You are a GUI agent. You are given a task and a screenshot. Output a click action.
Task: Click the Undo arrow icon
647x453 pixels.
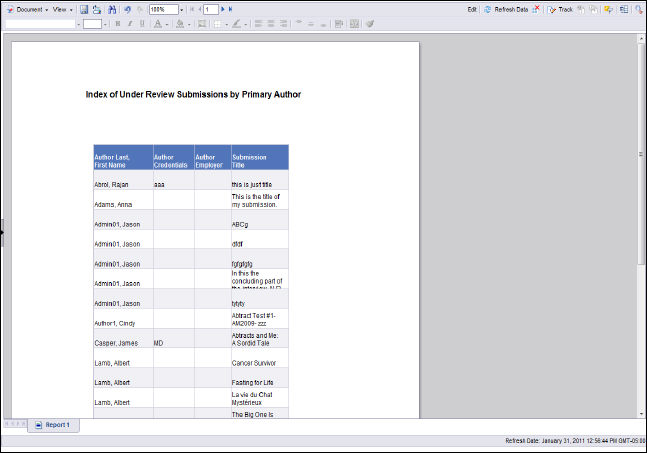point(127,8)
